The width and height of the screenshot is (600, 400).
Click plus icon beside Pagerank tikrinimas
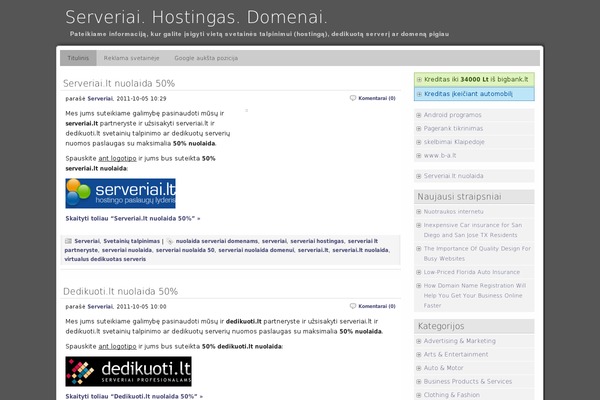(419, 129)
